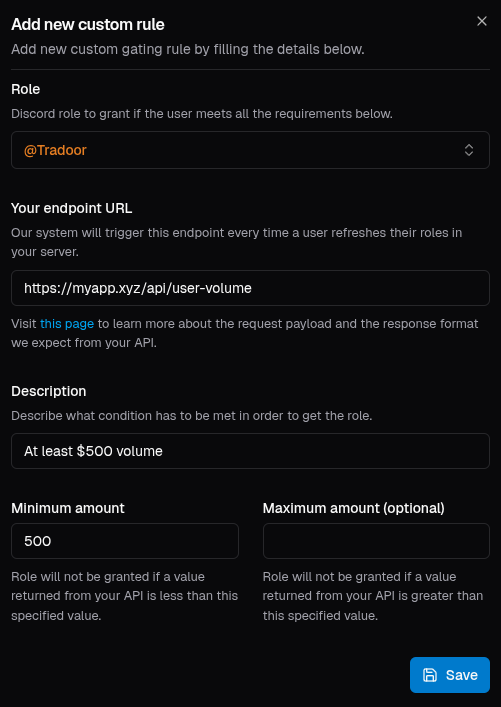Click the 'Description' field label

click(49, 391)
